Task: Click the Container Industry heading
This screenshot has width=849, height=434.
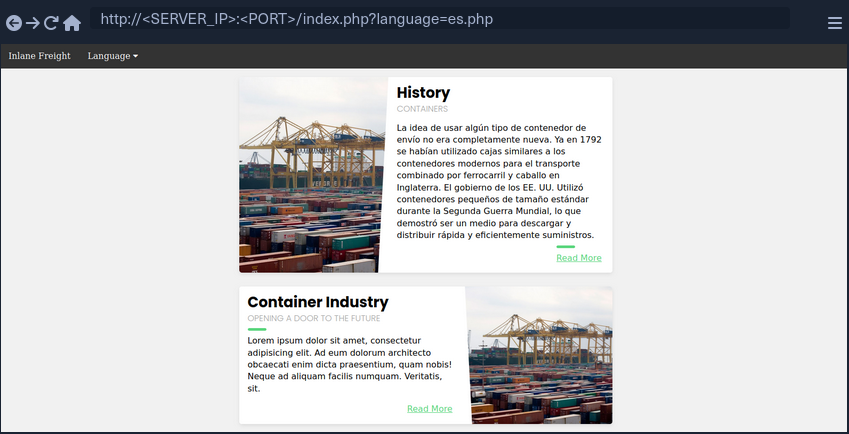Action: pos(317,302)
